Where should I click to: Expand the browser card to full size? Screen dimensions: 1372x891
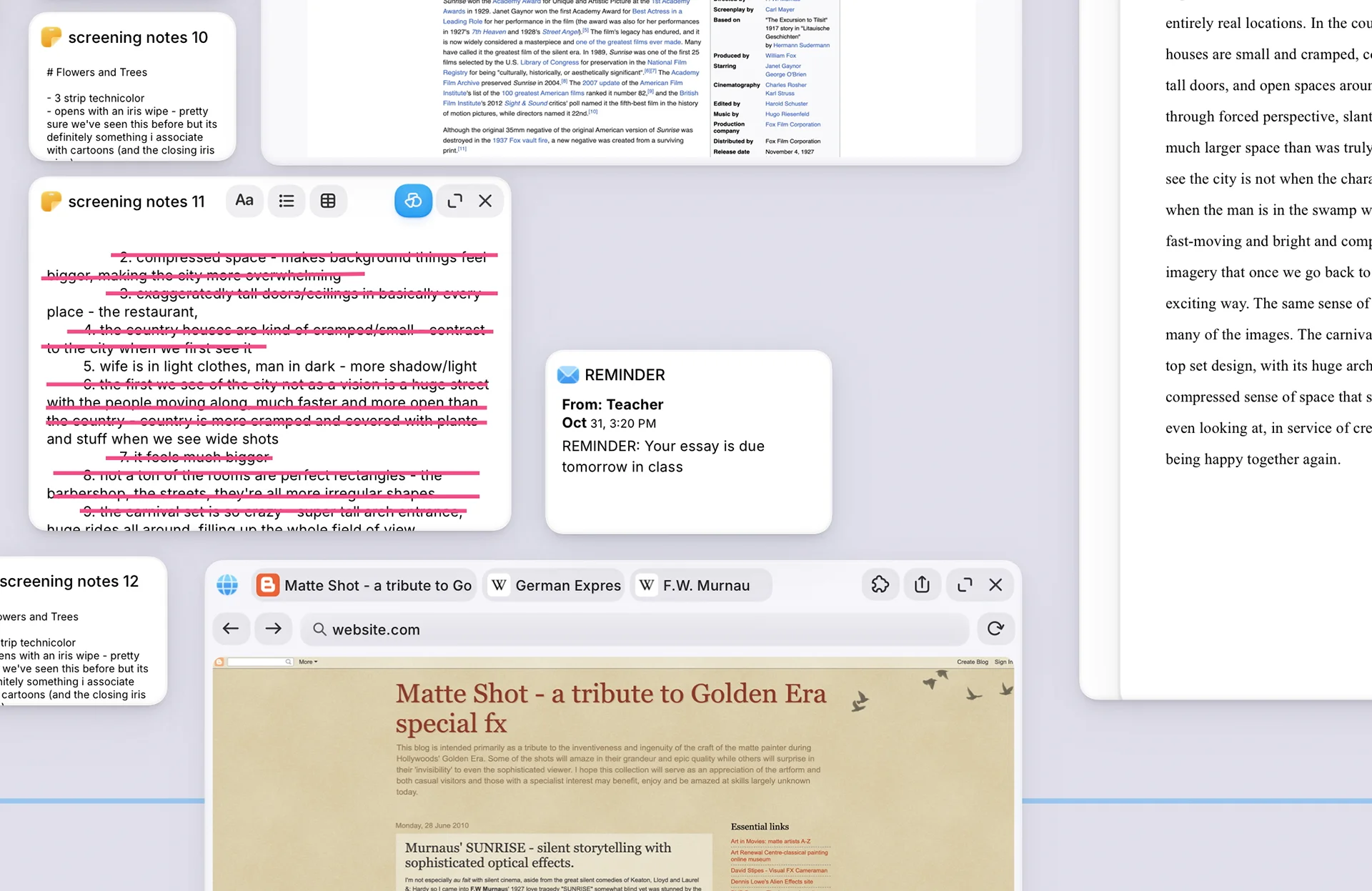click(x=965, y=584)
